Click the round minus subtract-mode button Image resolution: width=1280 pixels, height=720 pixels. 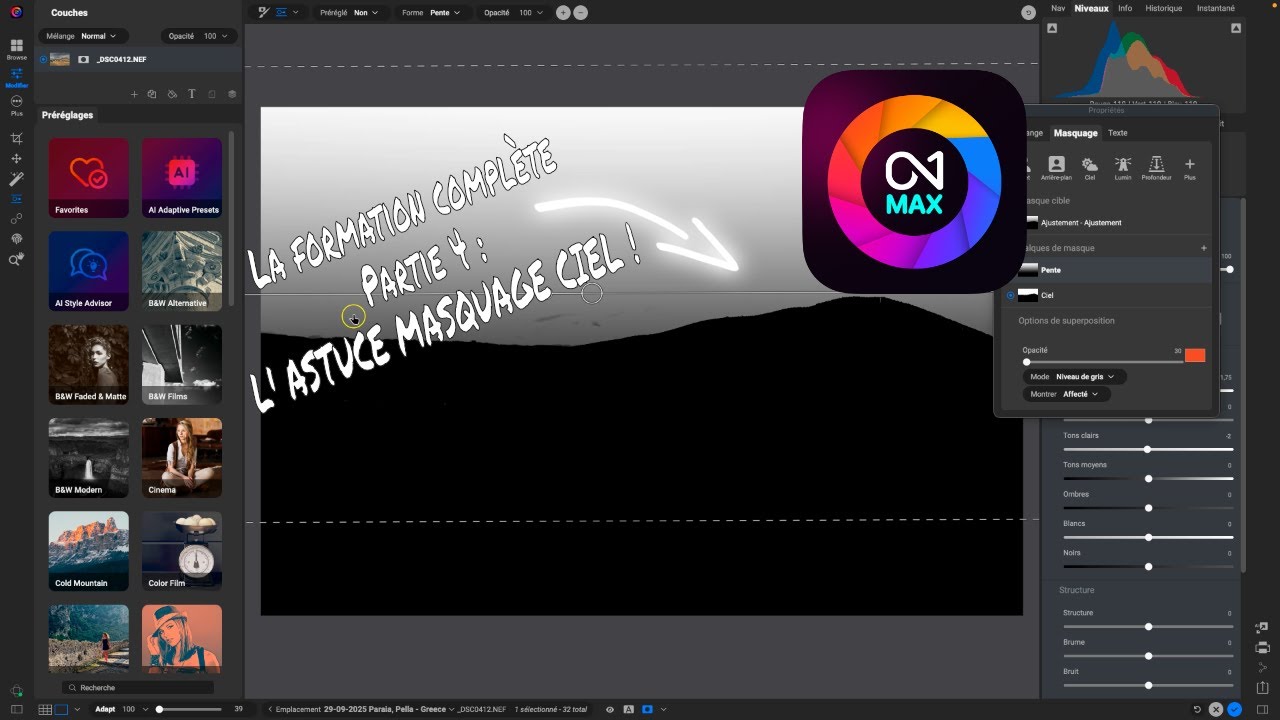point(581,12)
